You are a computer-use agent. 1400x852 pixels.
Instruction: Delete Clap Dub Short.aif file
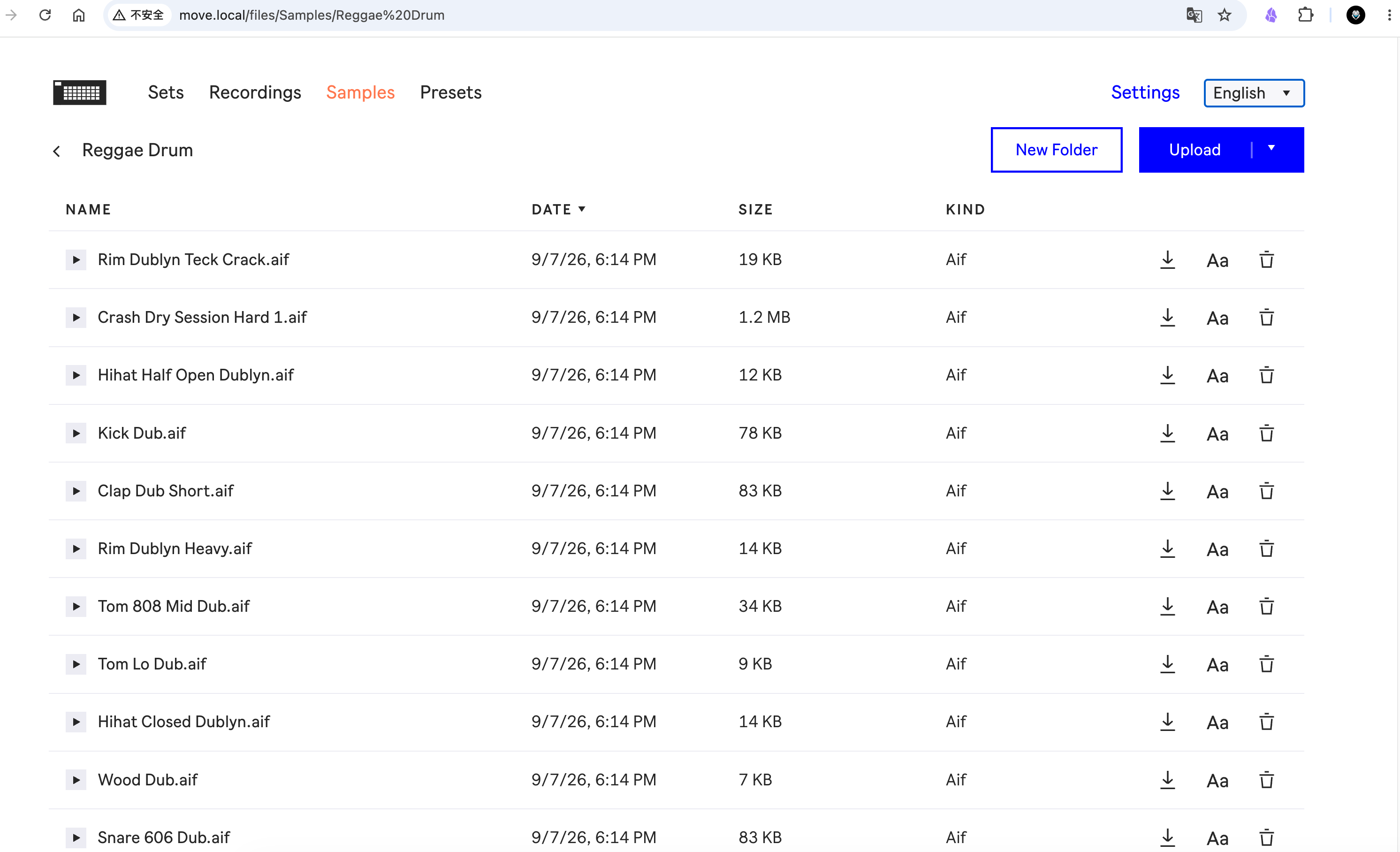coord(1266,491)
